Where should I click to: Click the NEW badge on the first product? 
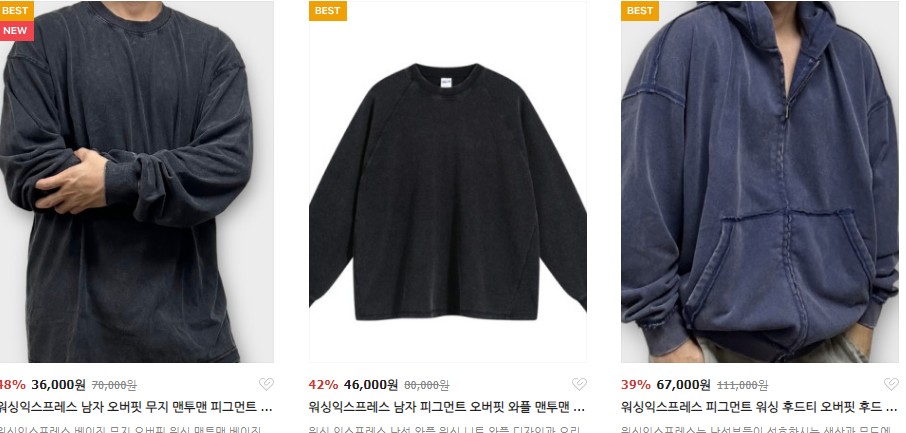16,31
